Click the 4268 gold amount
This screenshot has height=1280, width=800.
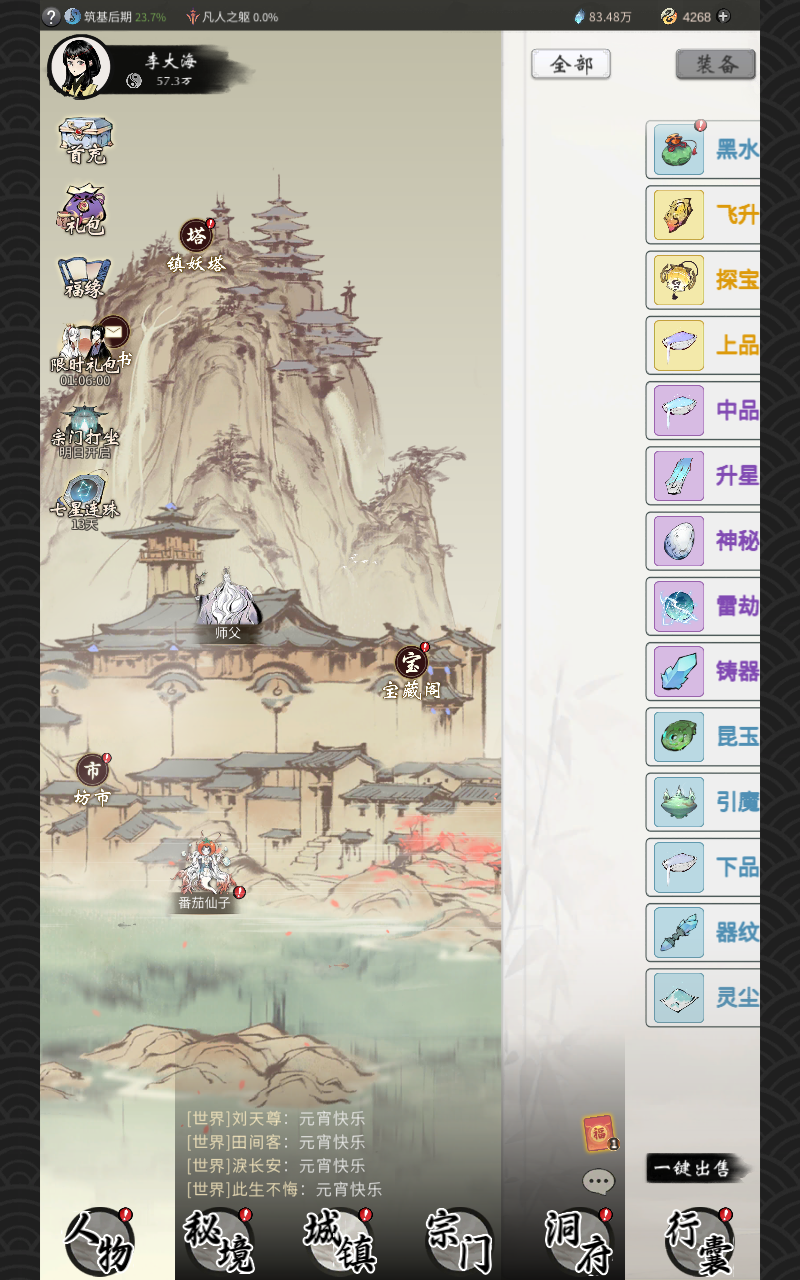(697, 17)
